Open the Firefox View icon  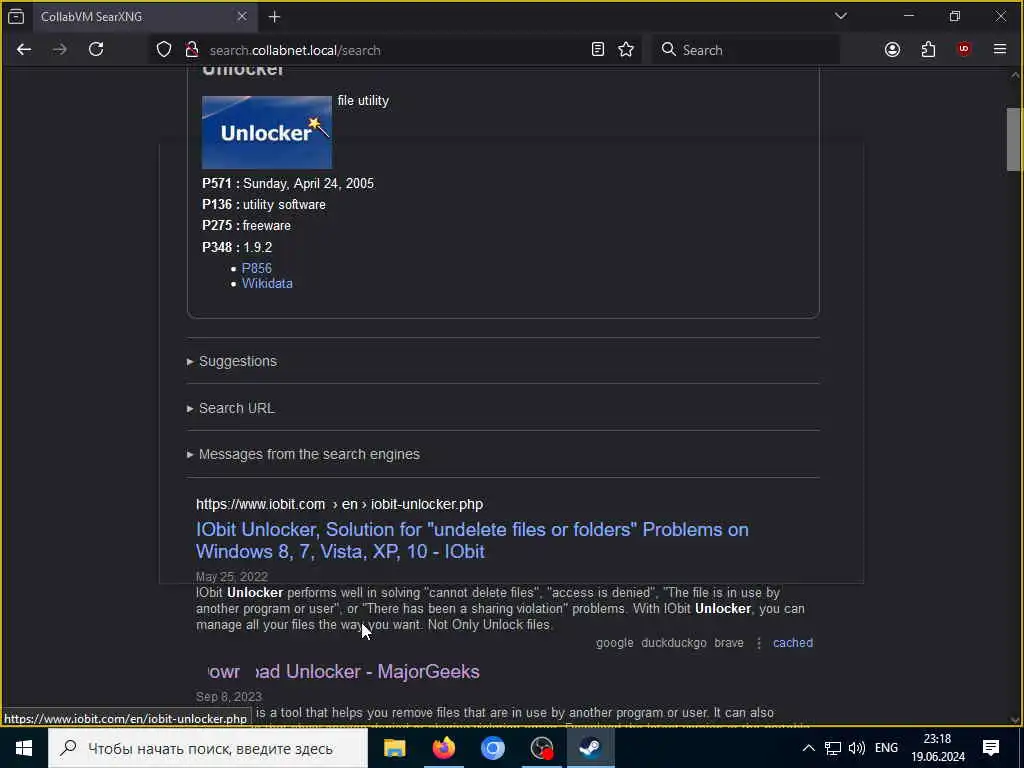pos(16,17)
